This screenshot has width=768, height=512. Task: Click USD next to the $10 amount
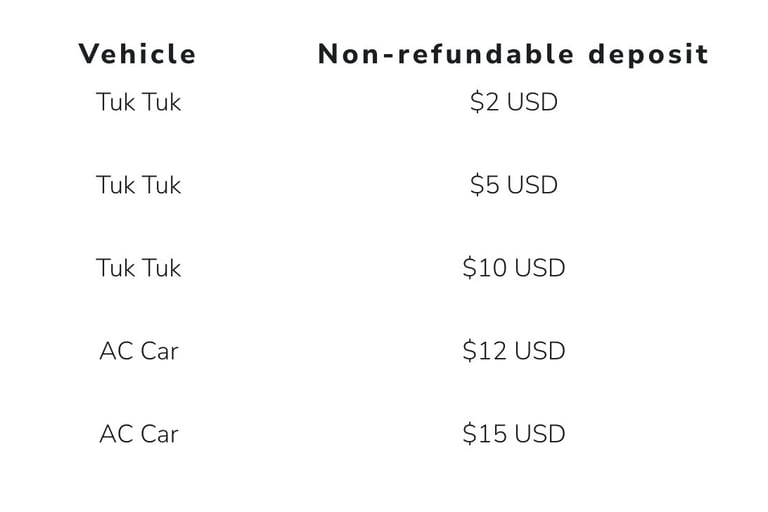tap(539, 268)
